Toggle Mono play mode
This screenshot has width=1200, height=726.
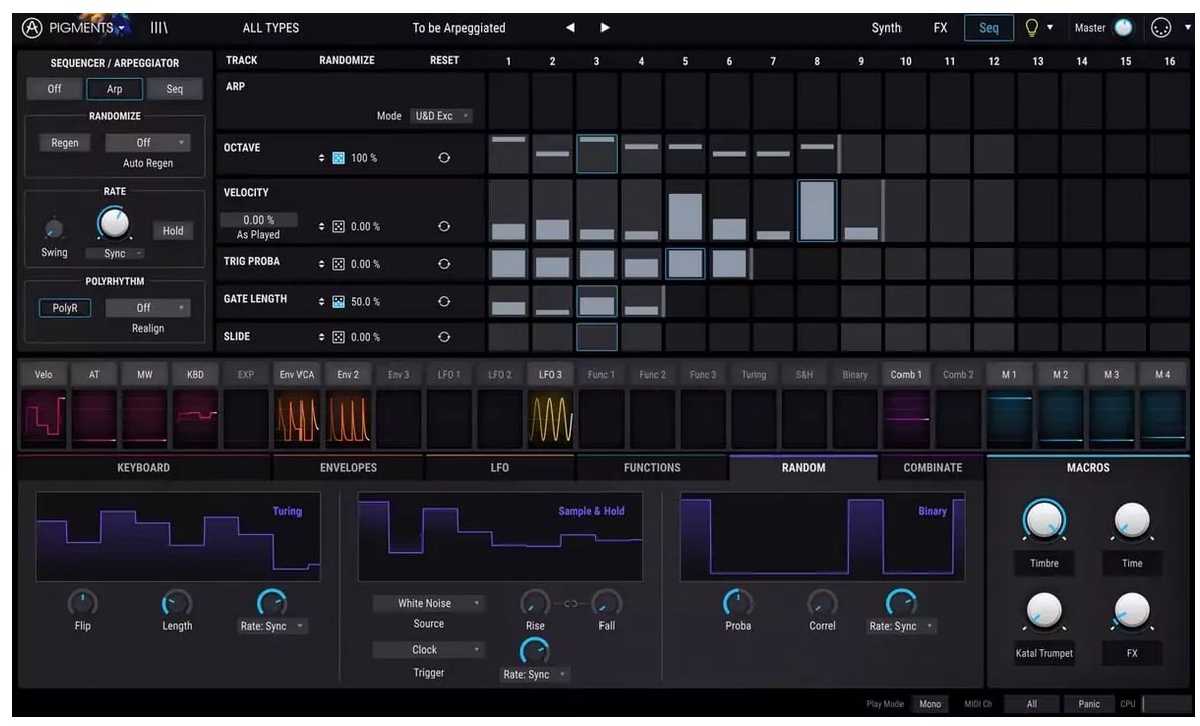coord(930,704)
